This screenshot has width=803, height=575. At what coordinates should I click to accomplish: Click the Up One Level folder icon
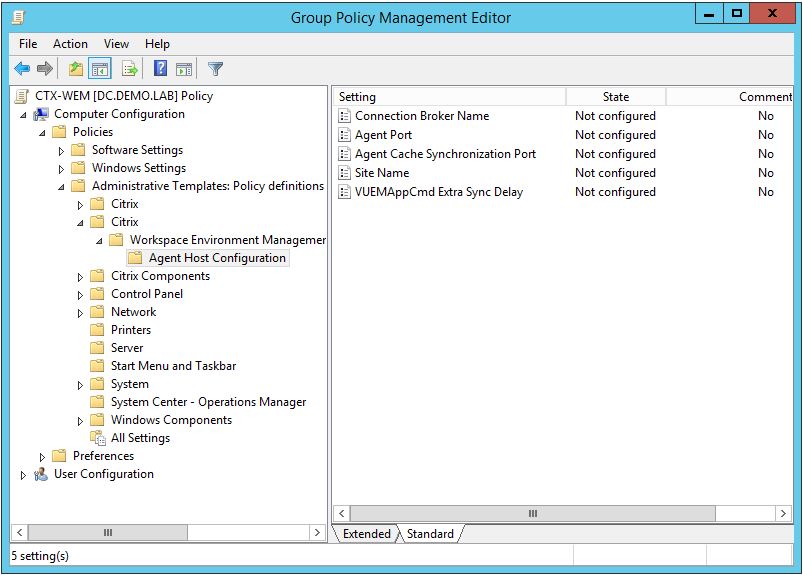click(76, 69)
